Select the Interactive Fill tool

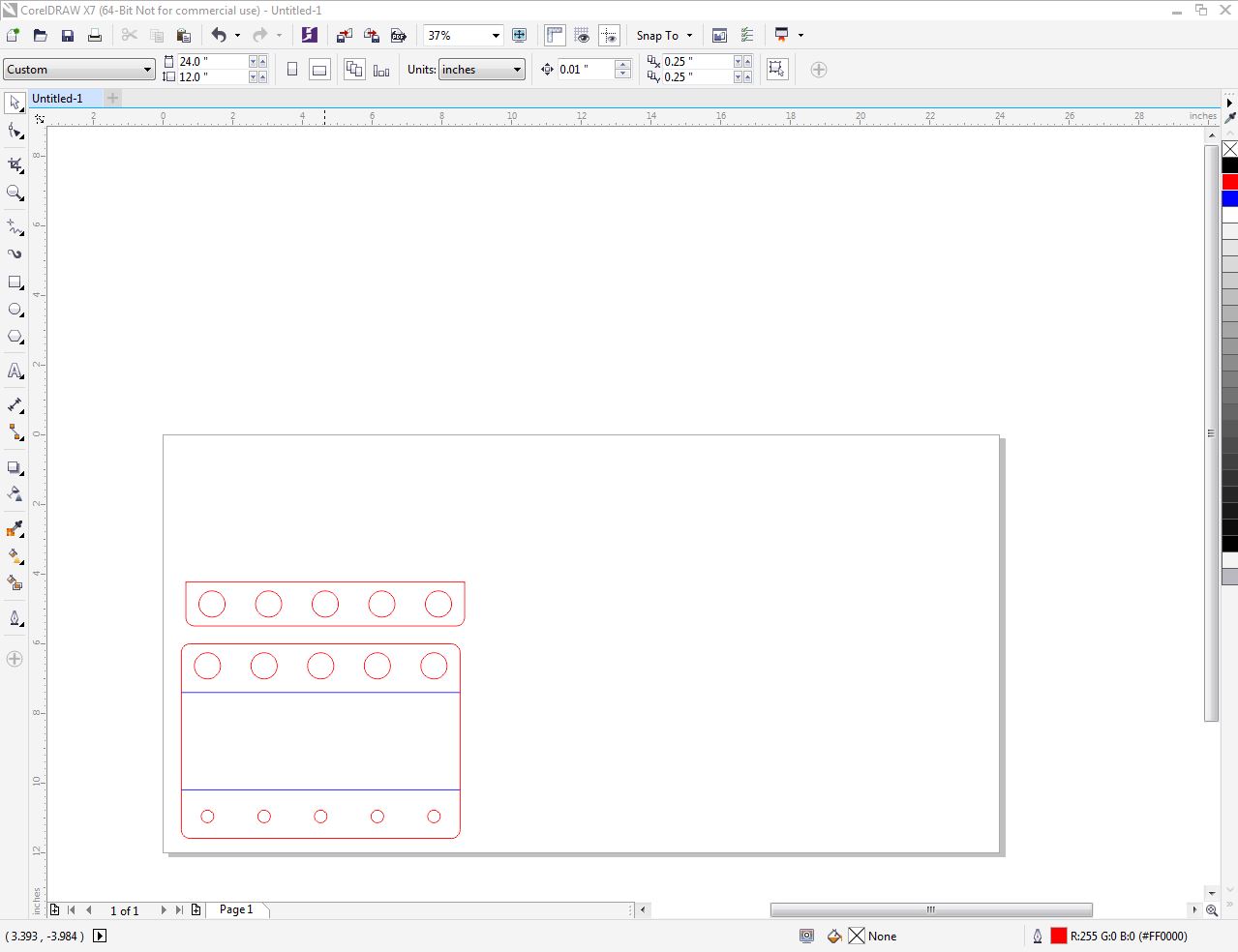coord(15,556)
